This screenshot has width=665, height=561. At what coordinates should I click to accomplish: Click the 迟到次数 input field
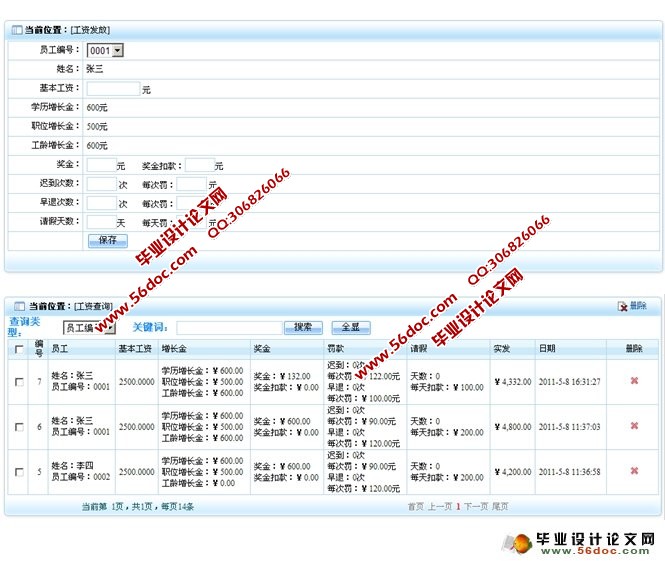102,184
